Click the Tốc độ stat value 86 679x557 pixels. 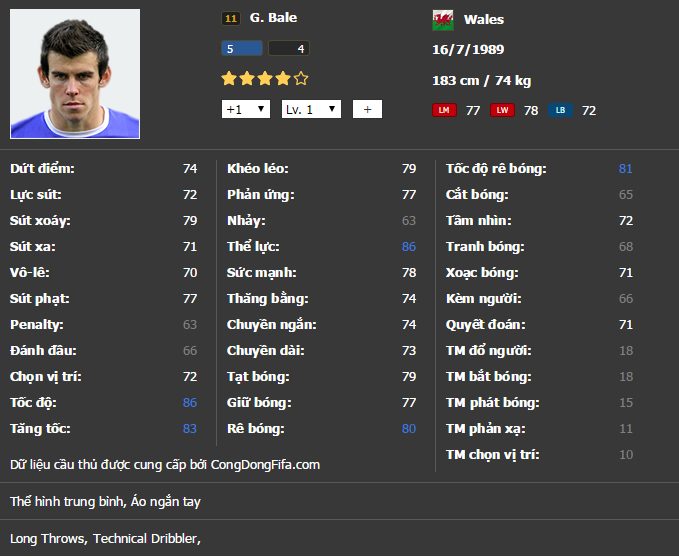tap(190, 402)
